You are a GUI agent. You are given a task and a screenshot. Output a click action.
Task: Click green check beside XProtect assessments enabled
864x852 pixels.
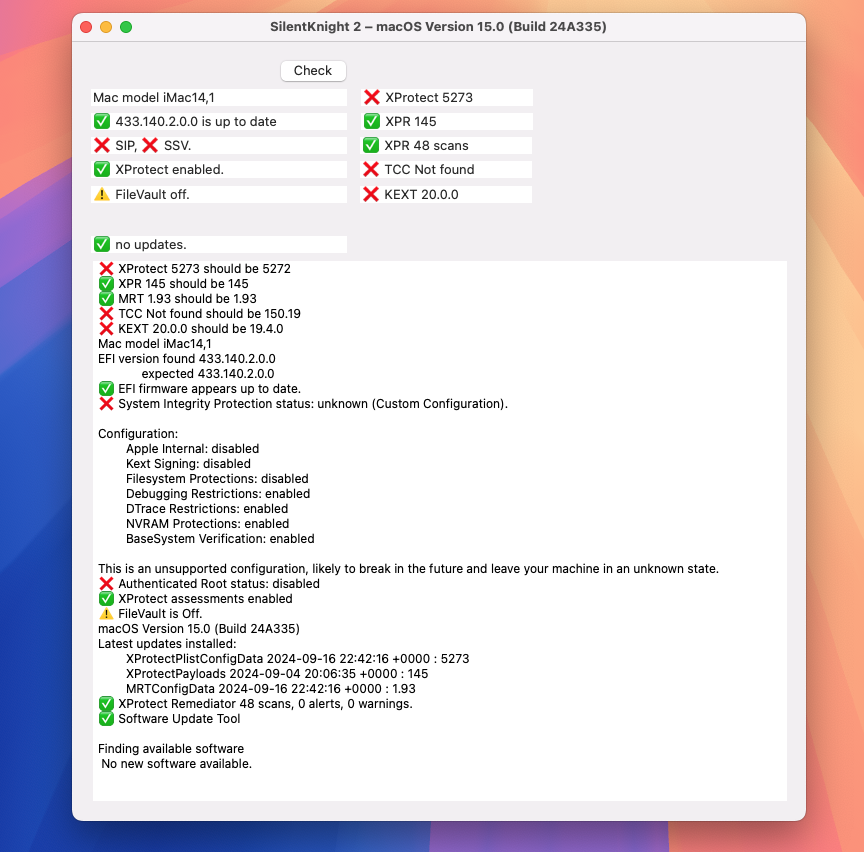click(x=106, y=598)
